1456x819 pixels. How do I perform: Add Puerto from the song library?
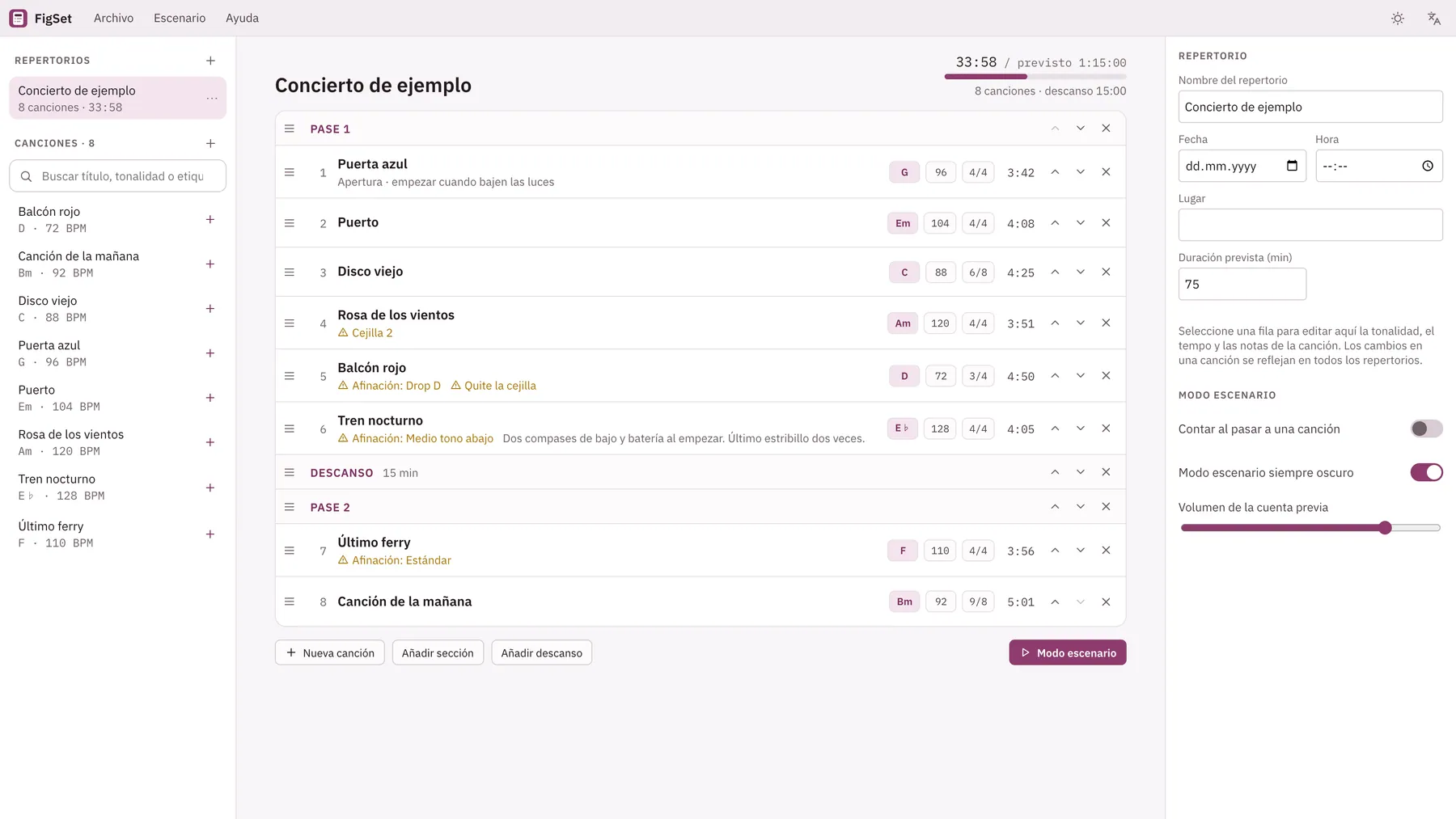pos(210,398)
